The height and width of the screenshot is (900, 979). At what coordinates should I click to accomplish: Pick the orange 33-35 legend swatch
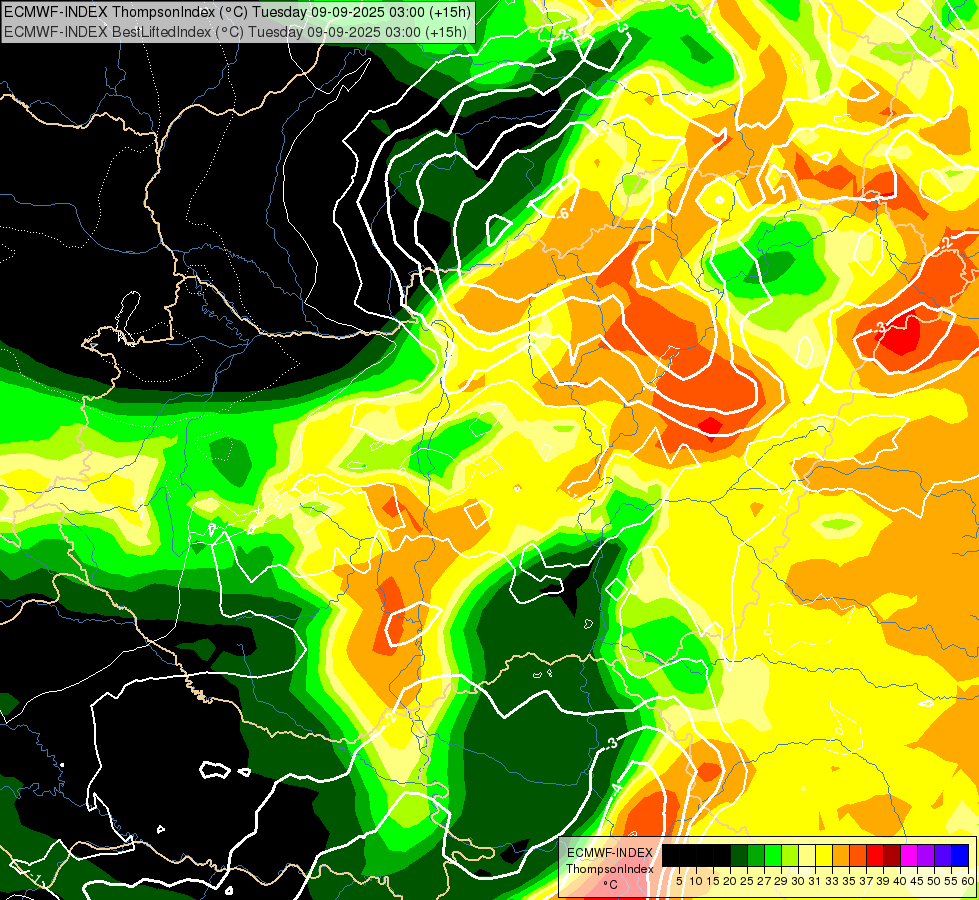[841, 855]
